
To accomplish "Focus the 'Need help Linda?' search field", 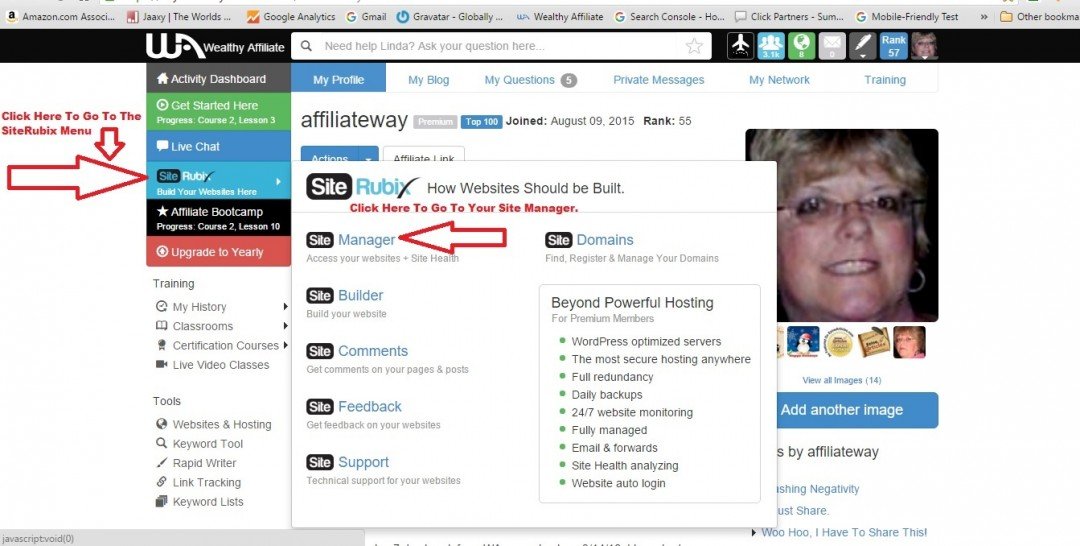I will (x=501, y=46).
